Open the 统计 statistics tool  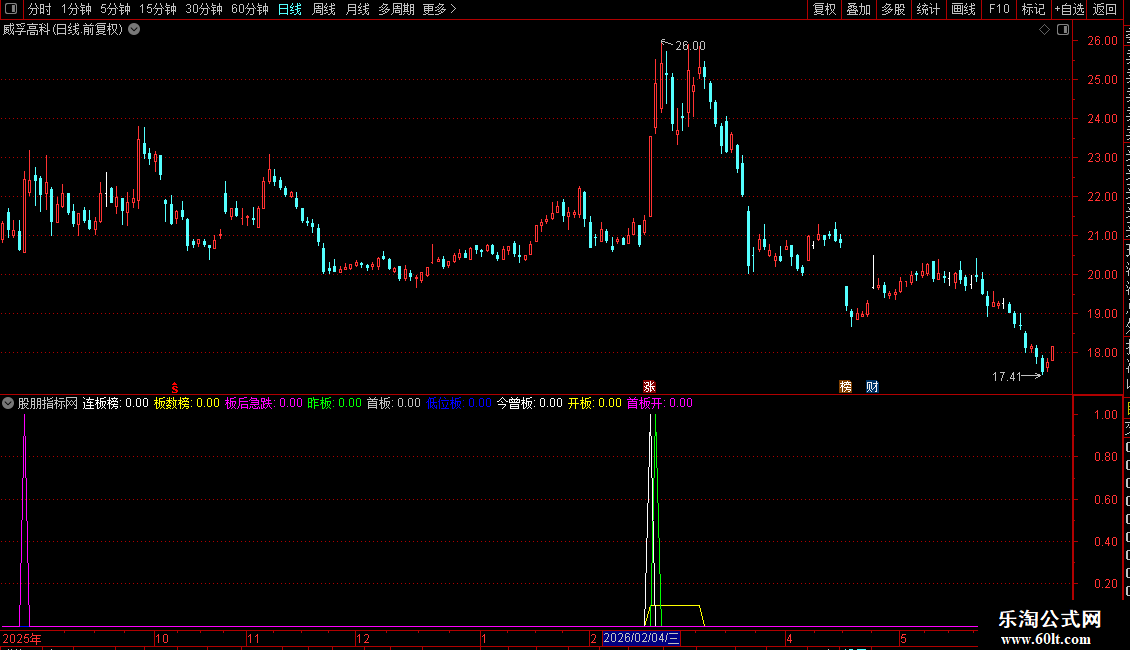(x=927, y=9)
